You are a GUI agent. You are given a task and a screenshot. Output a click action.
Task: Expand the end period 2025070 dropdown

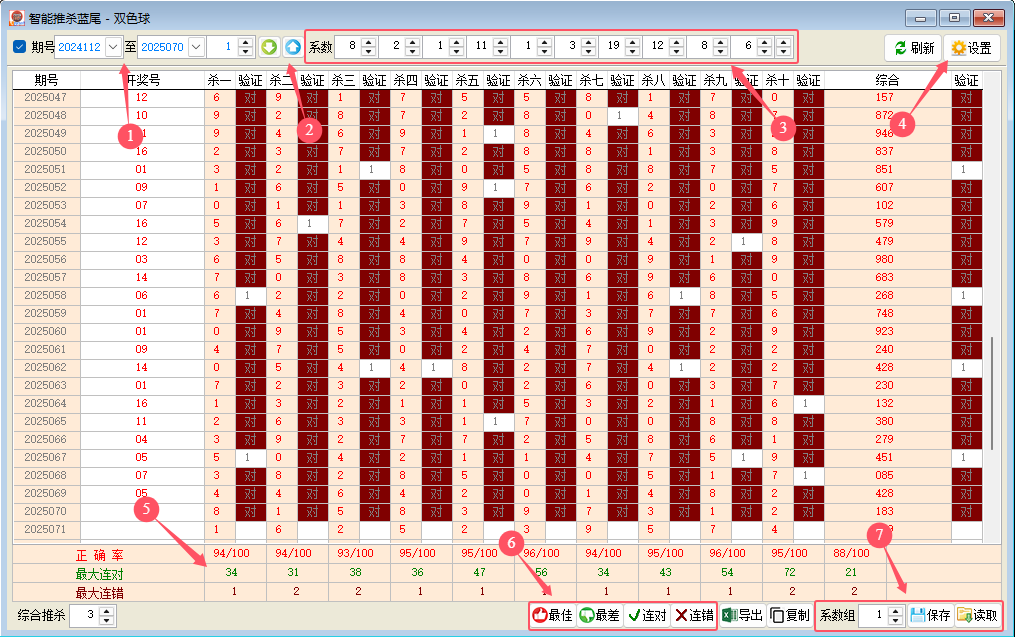(195, 47)
